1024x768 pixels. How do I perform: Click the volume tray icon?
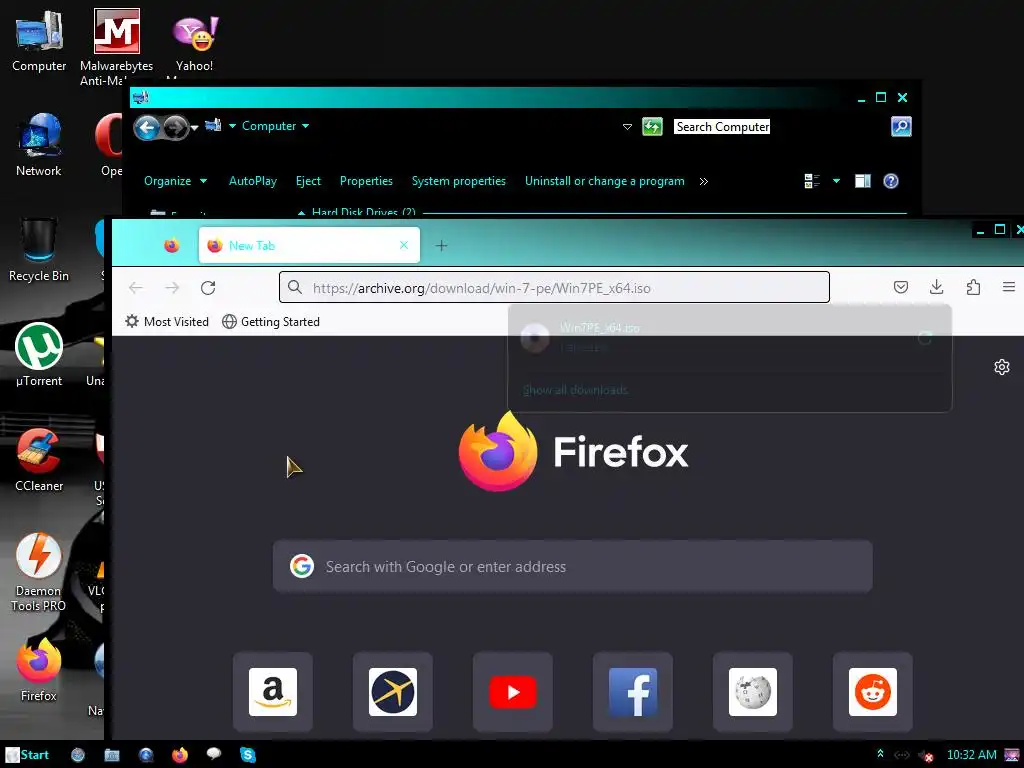[925, 756]
